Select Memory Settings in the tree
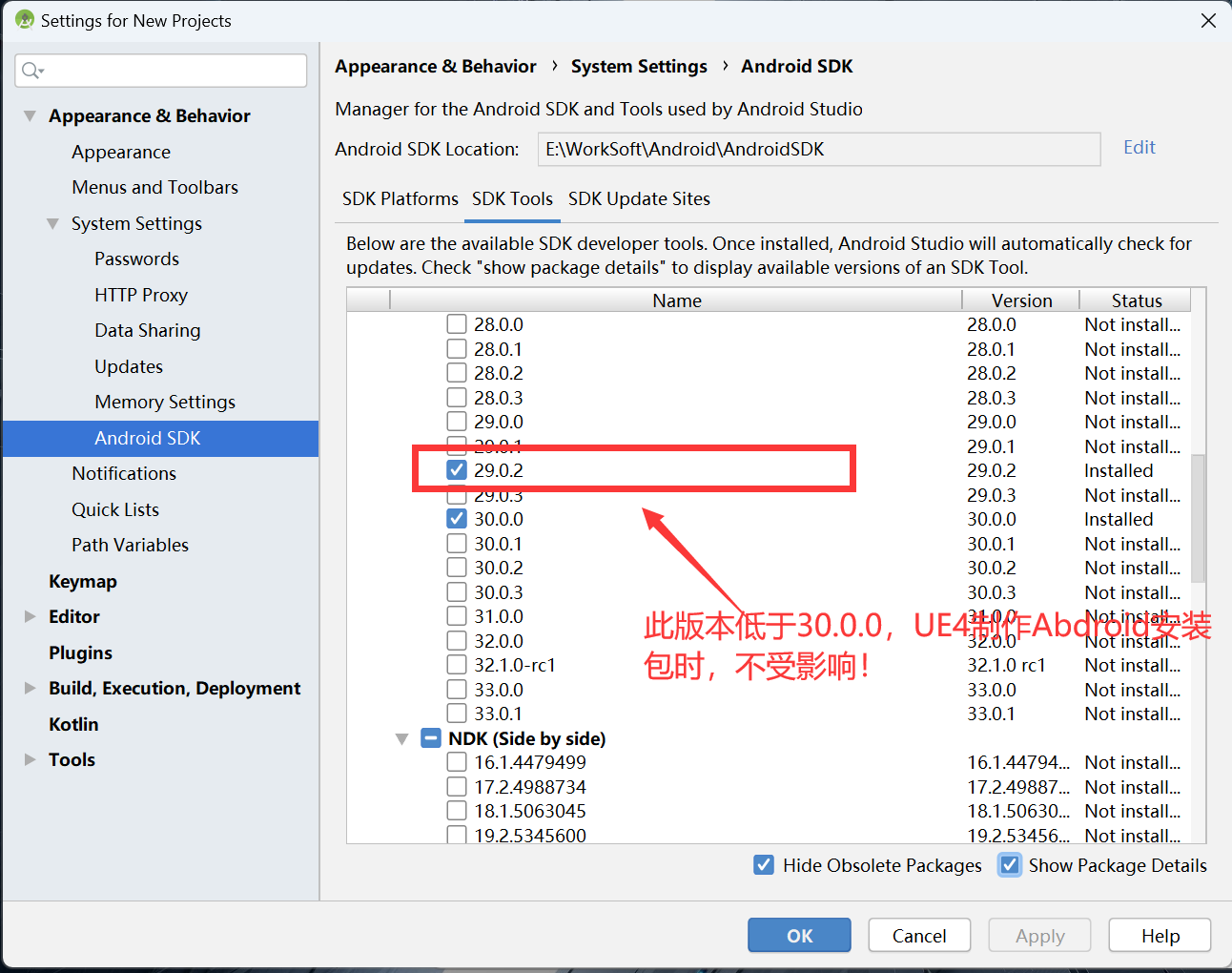 tap(165, 403)
